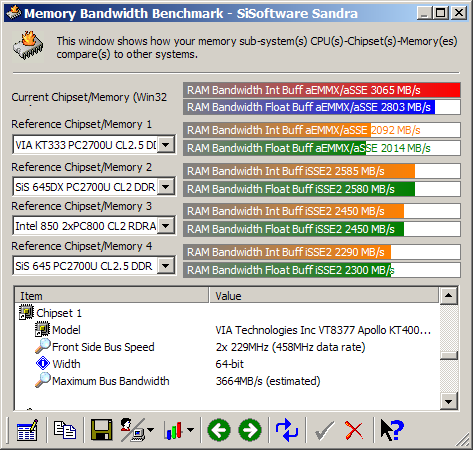Screen dimensions: 473x450
Task: Save results with the floppy disk icon
Action: tap(101, 430)
